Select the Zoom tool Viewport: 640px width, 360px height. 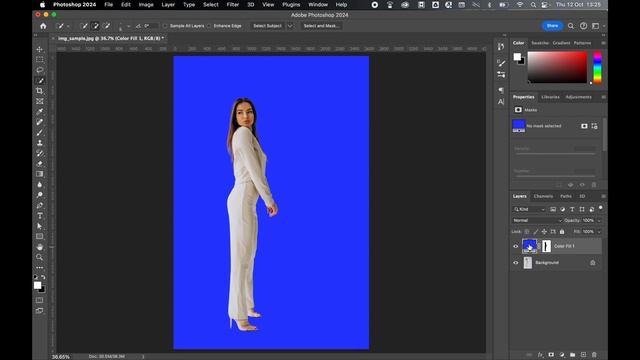(x=40, y=257)
